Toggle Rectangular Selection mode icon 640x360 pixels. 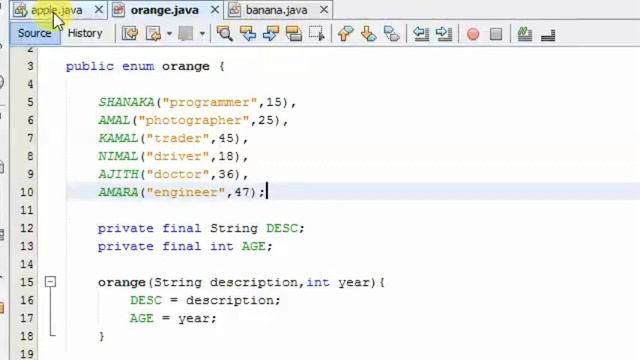coord(317,34)
